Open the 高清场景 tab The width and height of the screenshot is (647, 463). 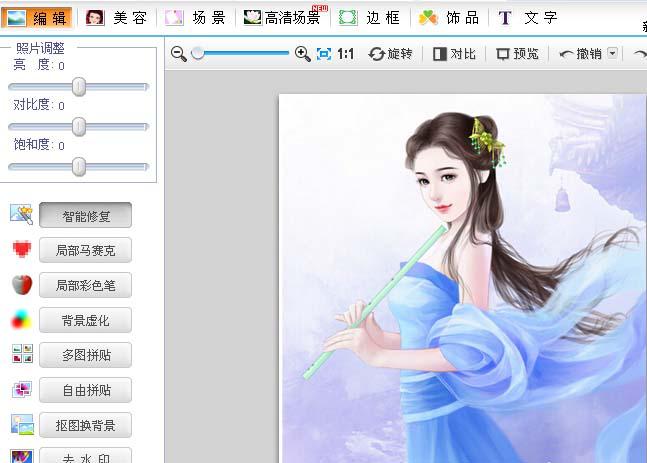click(x=285, y=18)
